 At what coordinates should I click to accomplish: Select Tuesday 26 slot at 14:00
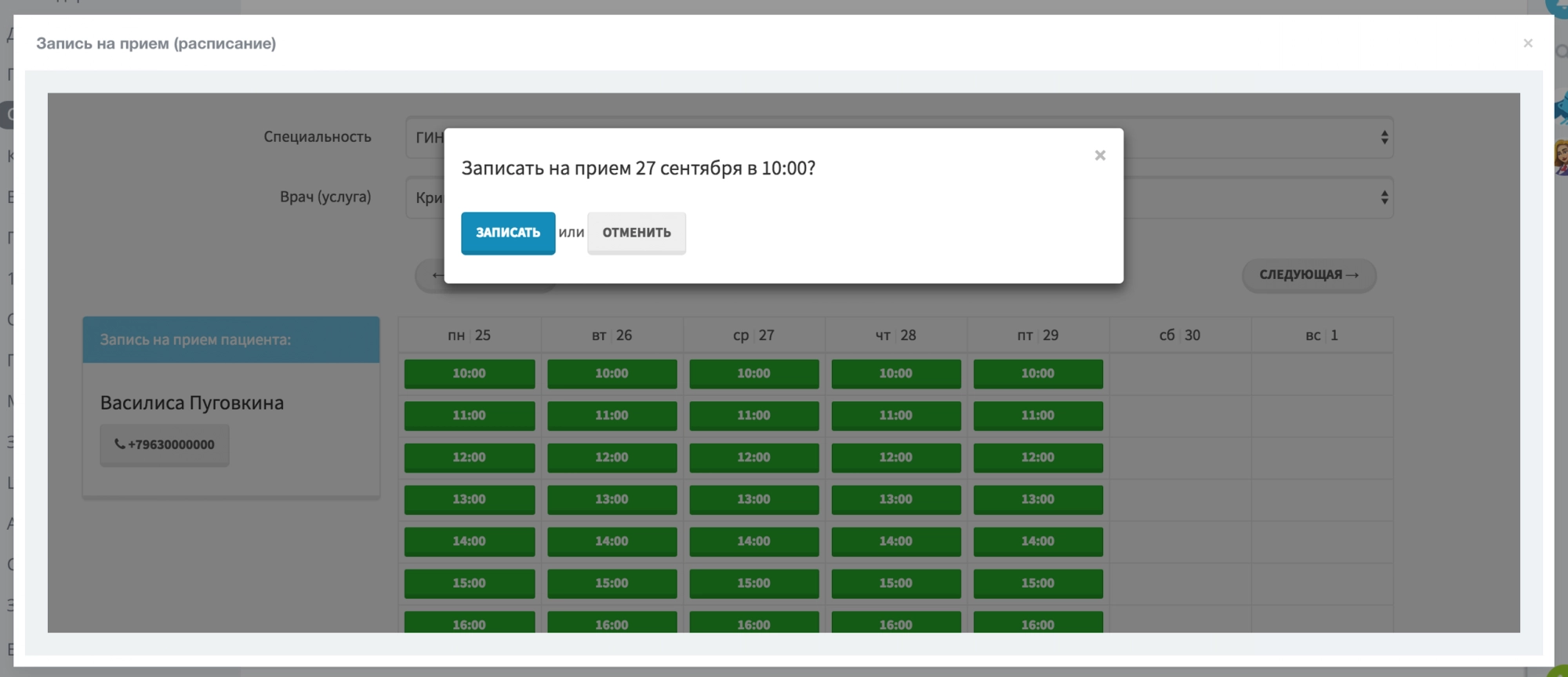[x=612, y=541]
